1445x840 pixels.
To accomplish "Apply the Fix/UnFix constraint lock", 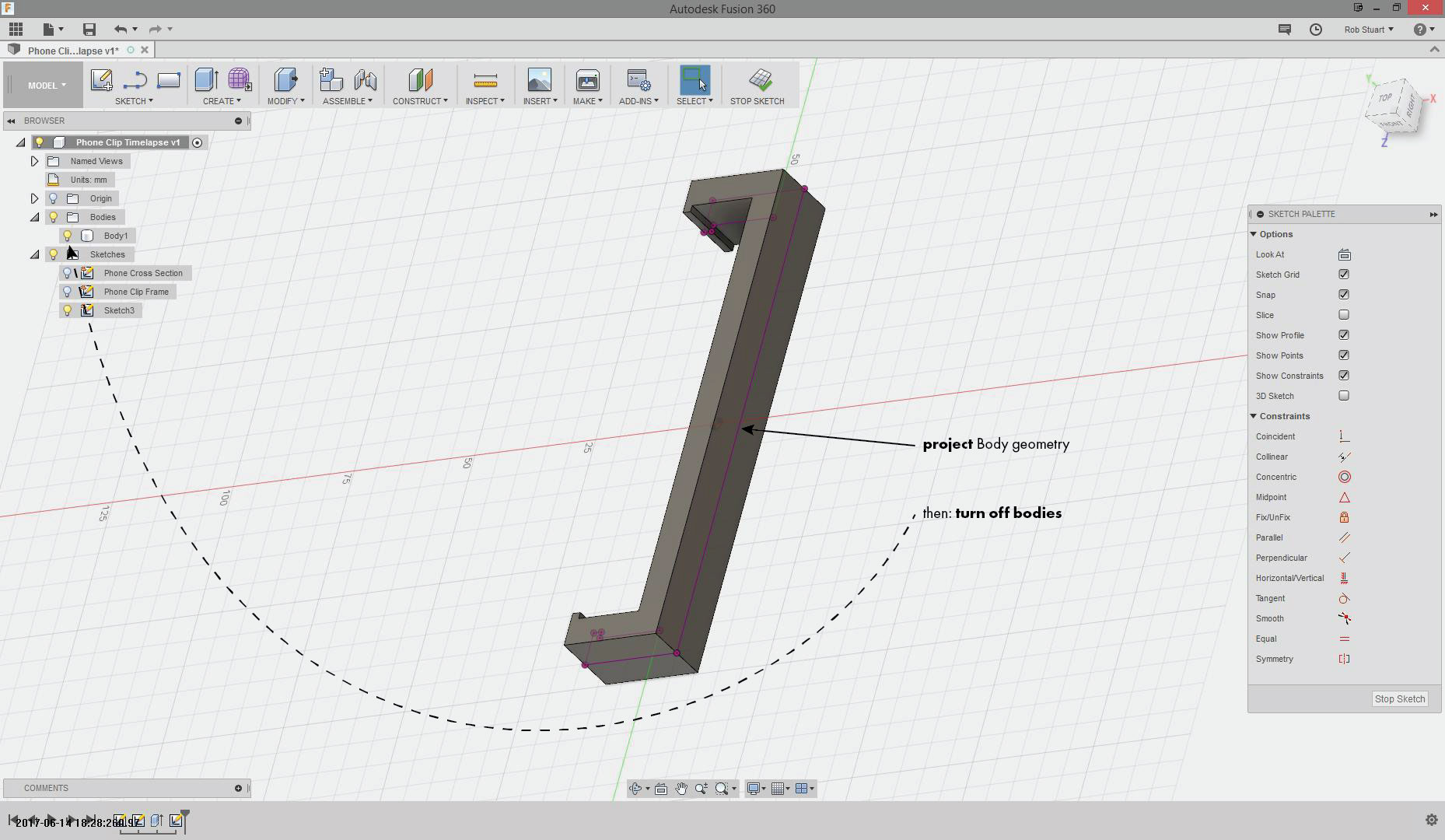I will 1344,517.
